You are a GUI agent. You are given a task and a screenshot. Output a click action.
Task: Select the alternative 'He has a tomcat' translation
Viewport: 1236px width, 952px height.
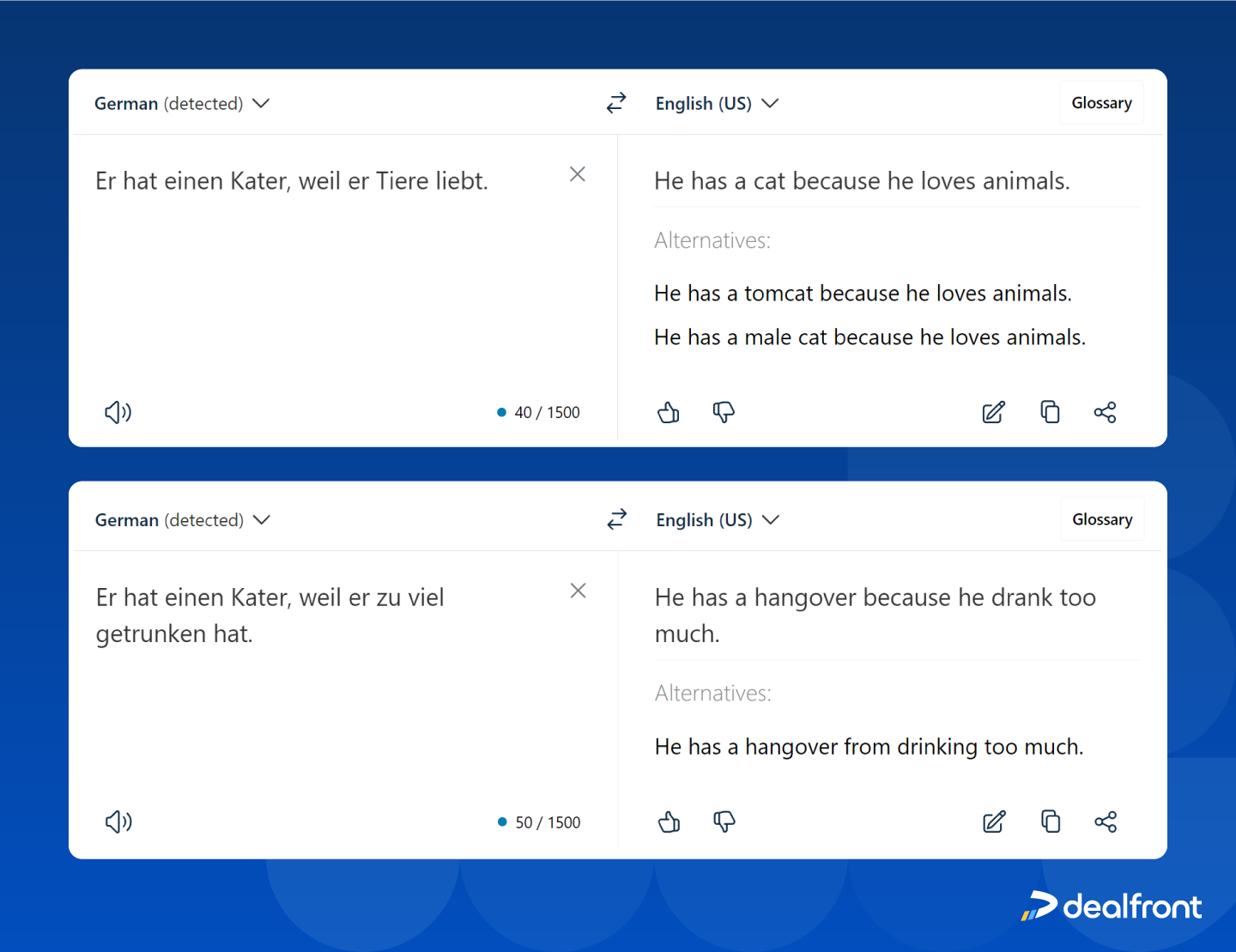(x=863, y=293)
